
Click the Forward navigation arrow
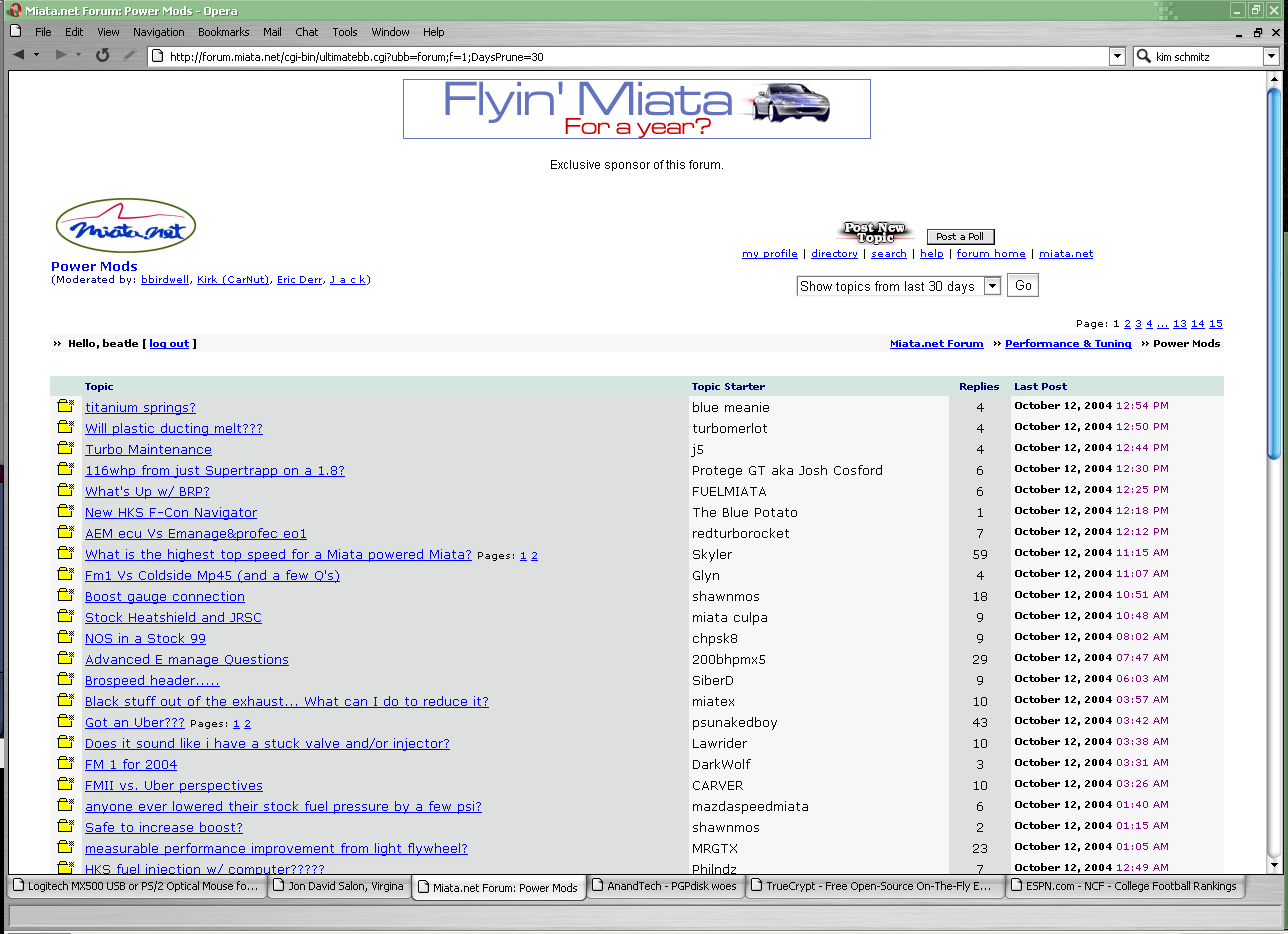pos(61,55)
